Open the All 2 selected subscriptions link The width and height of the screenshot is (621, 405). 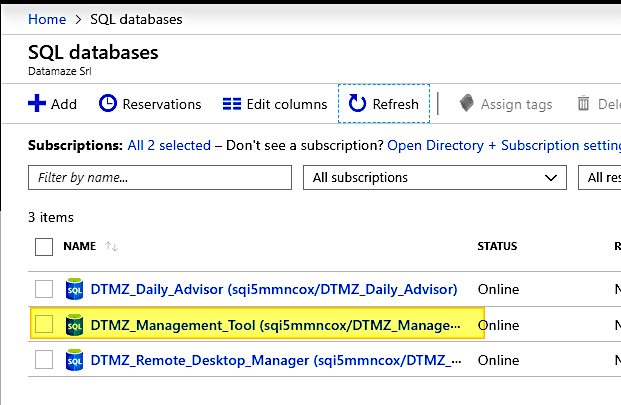click(169, 145)
